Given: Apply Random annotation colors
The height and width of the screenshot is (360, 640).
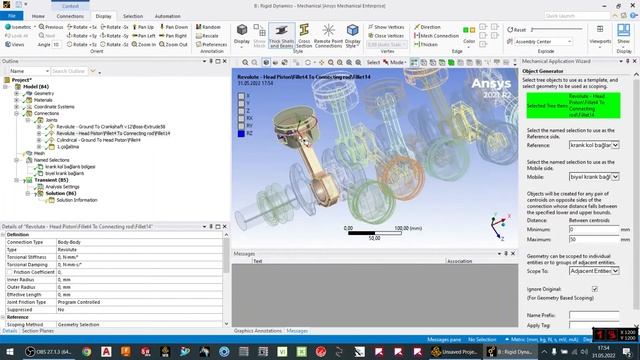Looking at the screenshot, I should pos(208,27).
